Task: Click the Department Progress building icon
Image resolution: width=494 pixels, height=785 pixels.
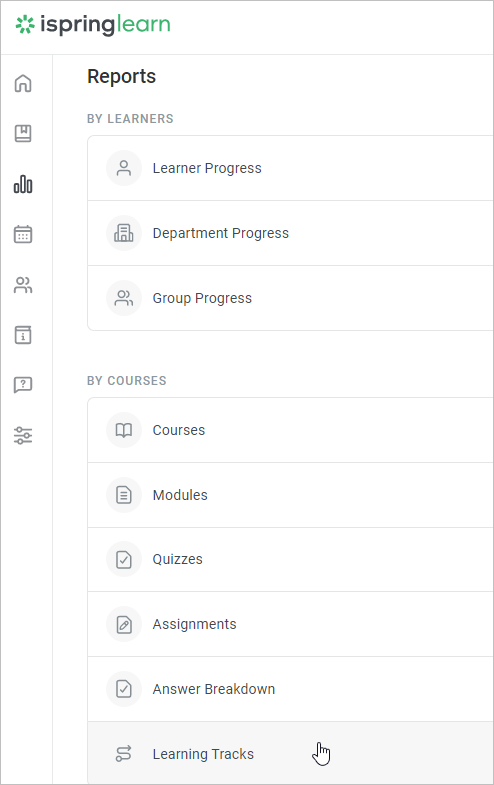Action: (x=124, y=233)
